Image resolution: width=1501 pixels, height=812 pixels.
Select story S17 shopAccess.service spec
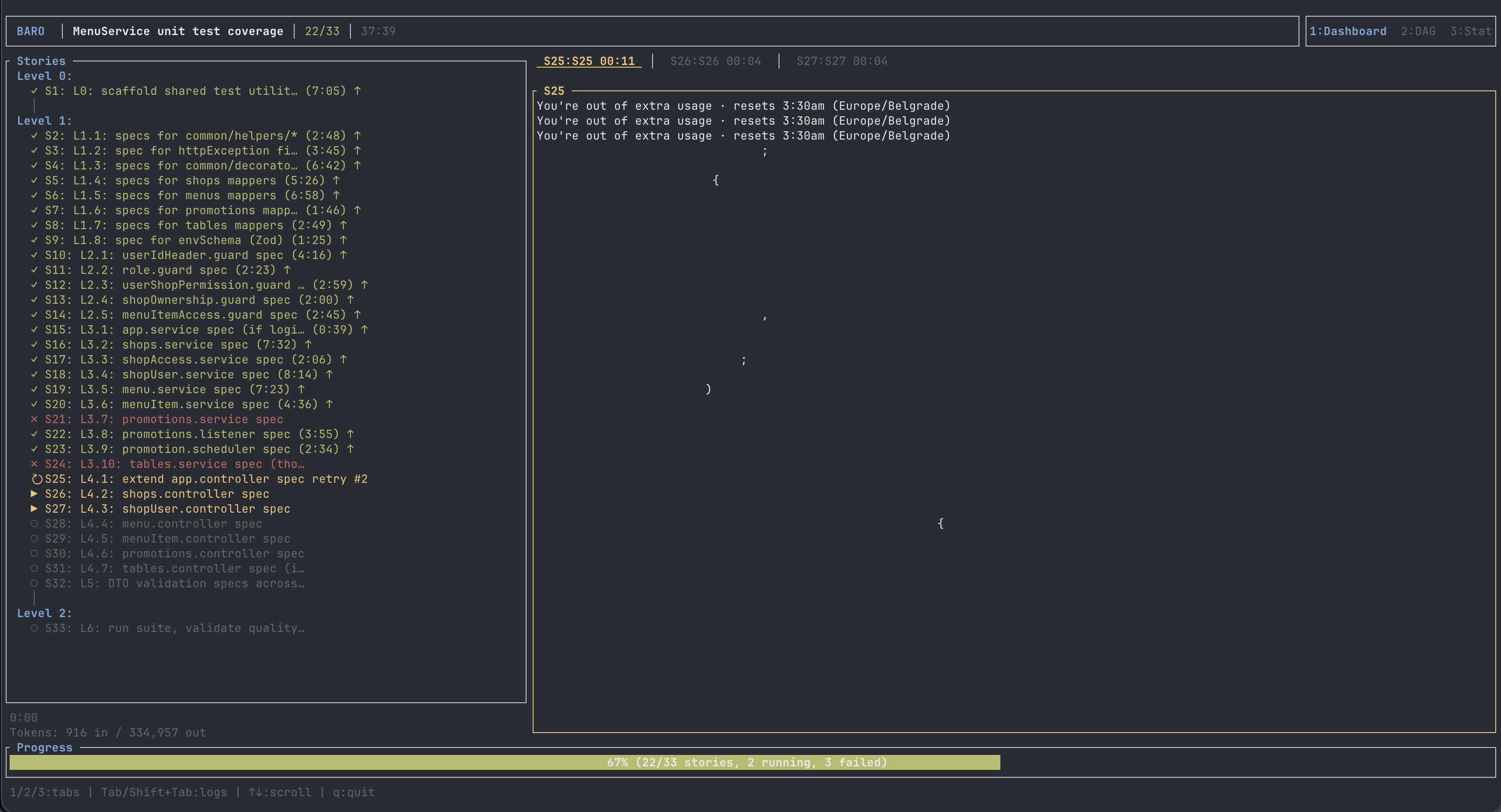coord(189,360)
